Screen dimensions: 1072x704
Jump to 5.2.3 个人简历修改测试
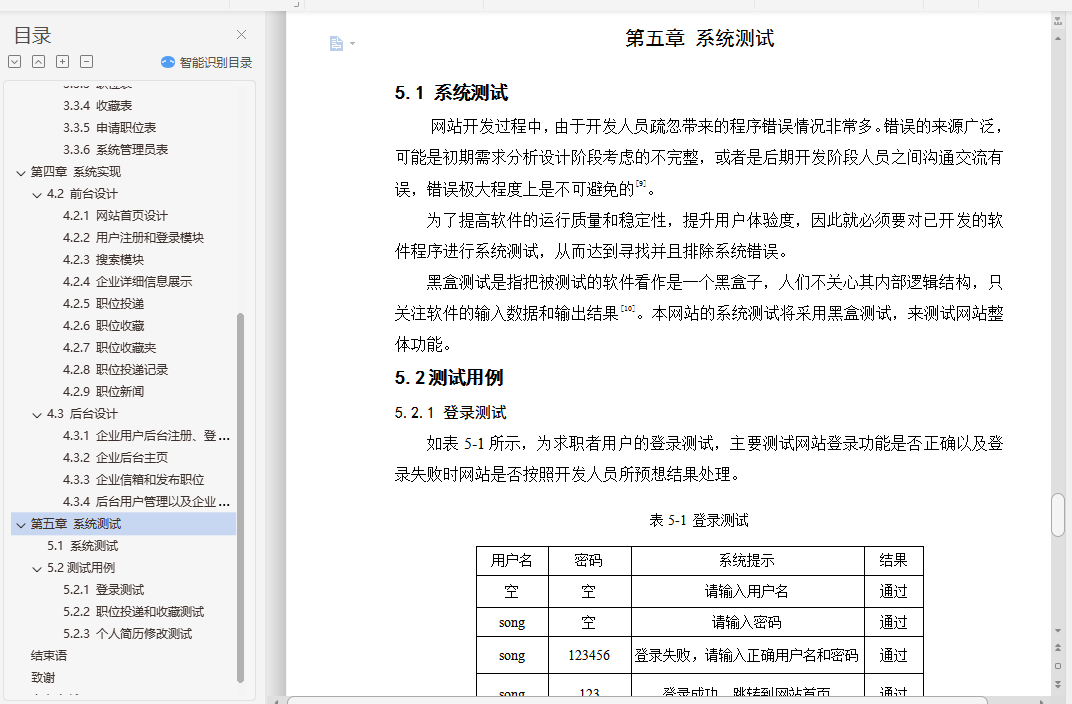click(x=127, y=634)
